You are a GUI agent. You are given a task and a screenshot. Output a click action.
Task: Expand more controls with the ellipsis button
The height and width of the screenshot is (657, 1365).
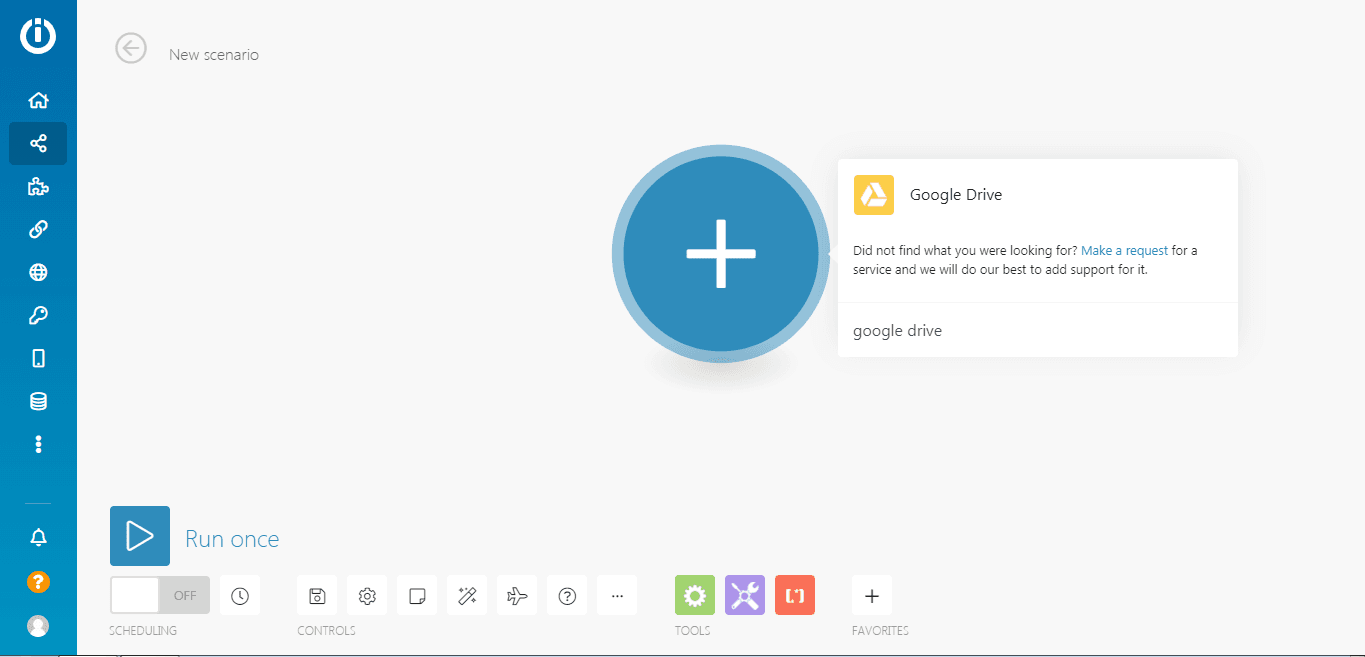point(617,596)
